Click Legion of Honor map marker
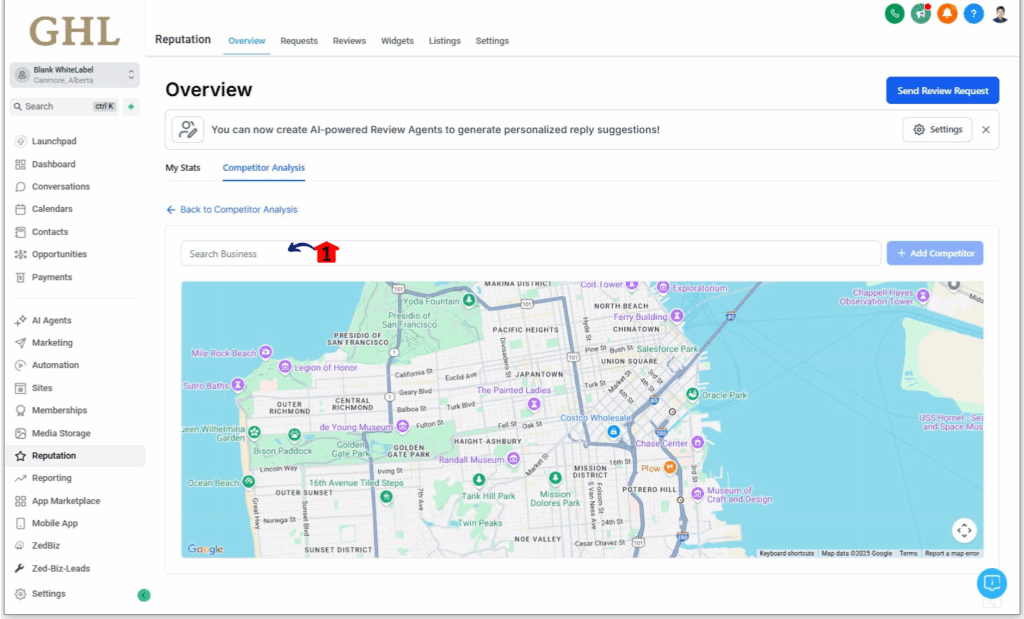 pos(285,367)
